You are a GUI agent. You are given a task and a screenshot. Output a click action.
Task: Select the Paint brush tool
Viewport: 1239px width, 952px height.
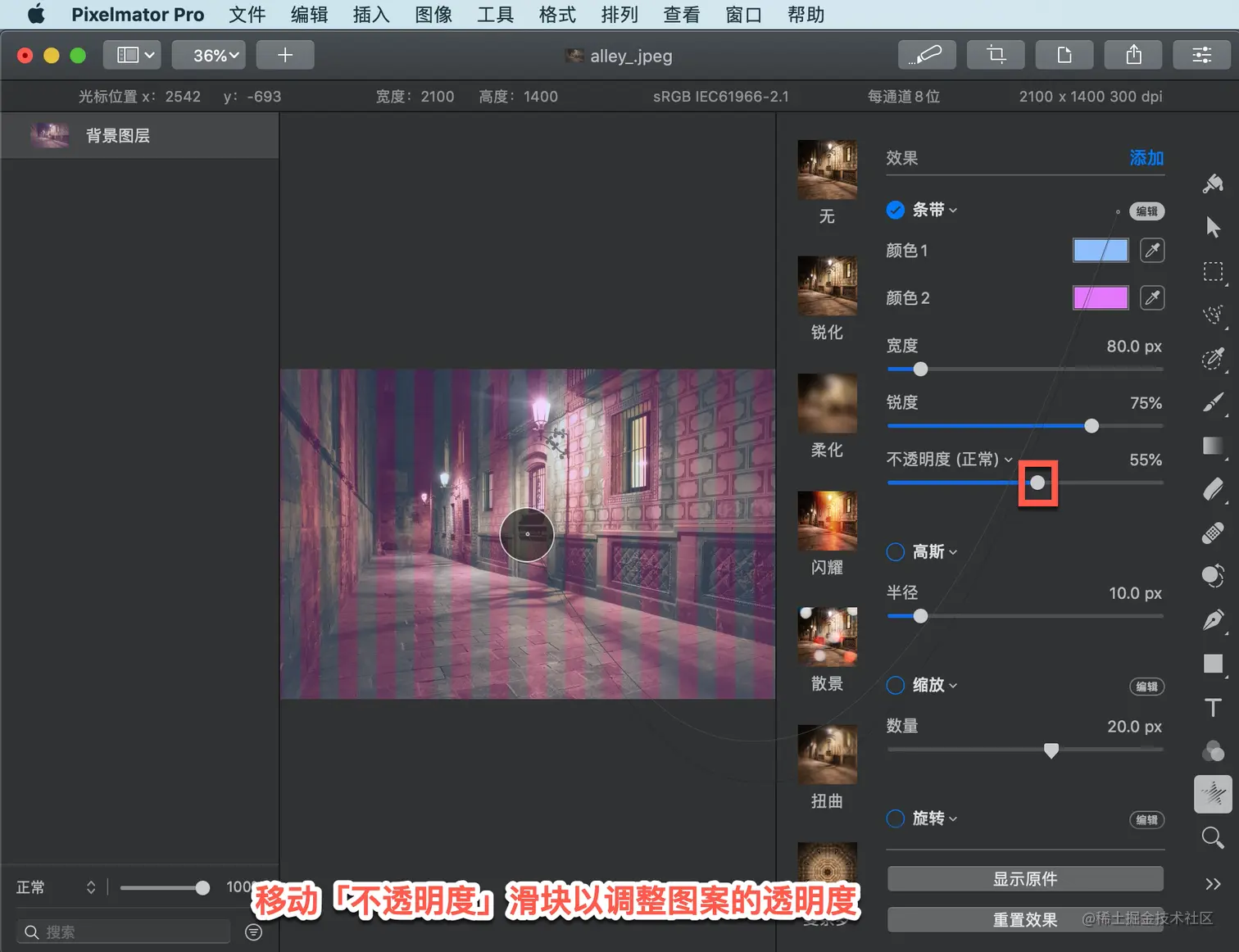coord(1213,402)
